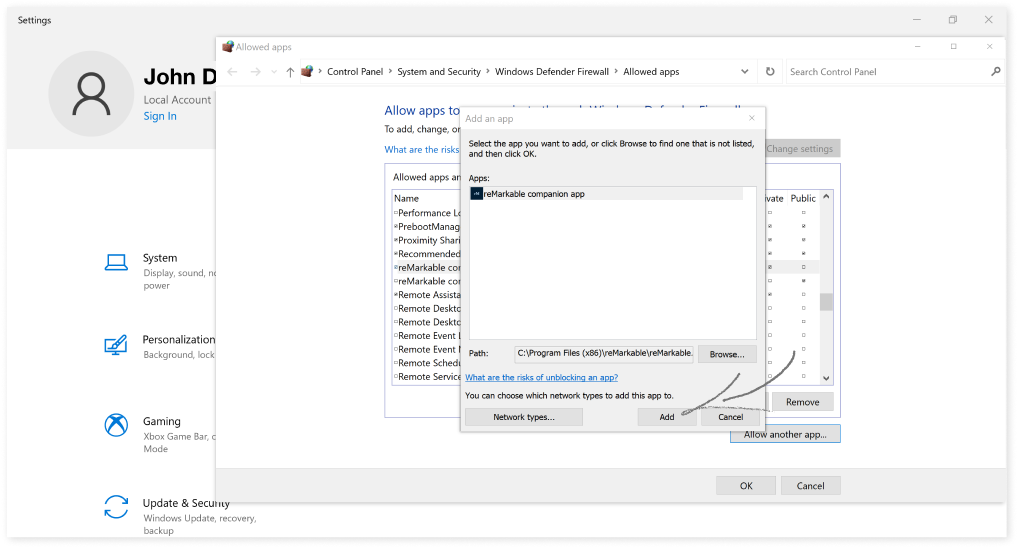The image size is (1018, 549).
Task: Open the recent locations dropdown arrow
Action: 273,72
